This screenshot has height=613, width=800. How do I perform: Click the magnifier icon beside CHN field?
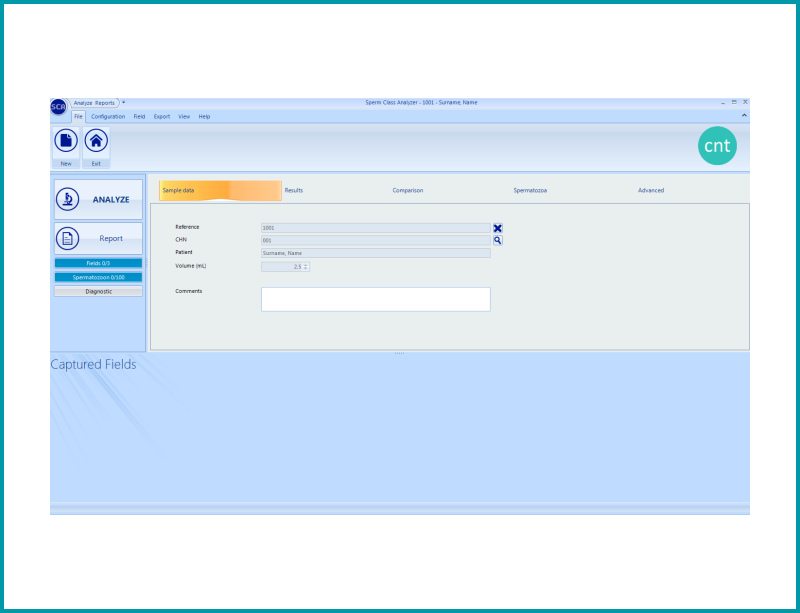pos(497,240)
